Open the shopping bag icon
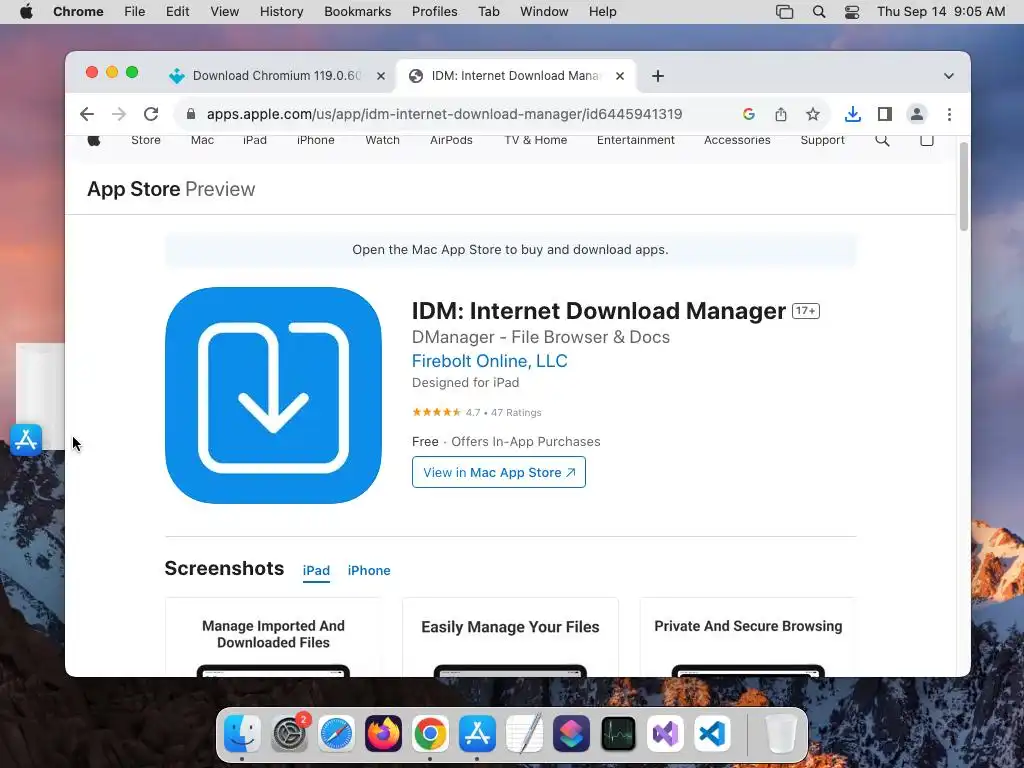 927,140
